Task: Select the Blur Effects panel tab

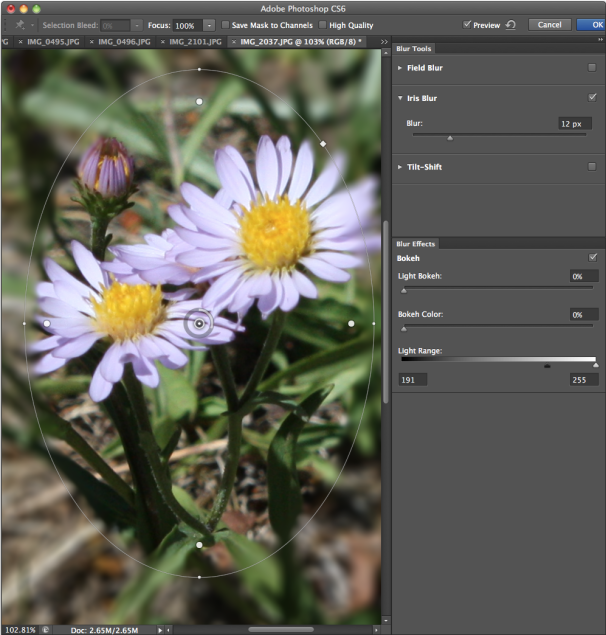Action: [x=417, y=243]
